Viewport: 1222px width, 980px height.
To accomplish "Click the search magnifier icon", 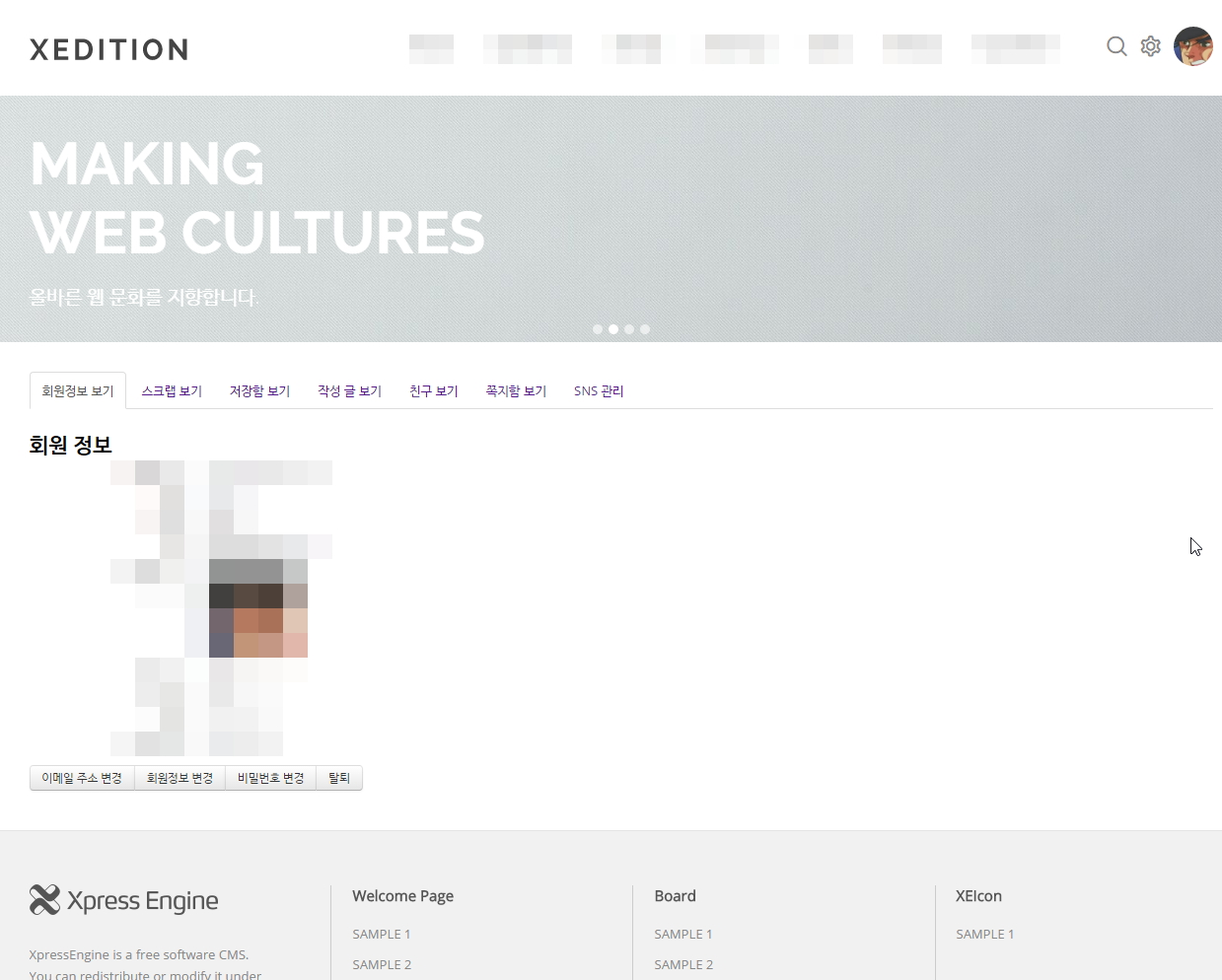I will [x=1116, y=46].
